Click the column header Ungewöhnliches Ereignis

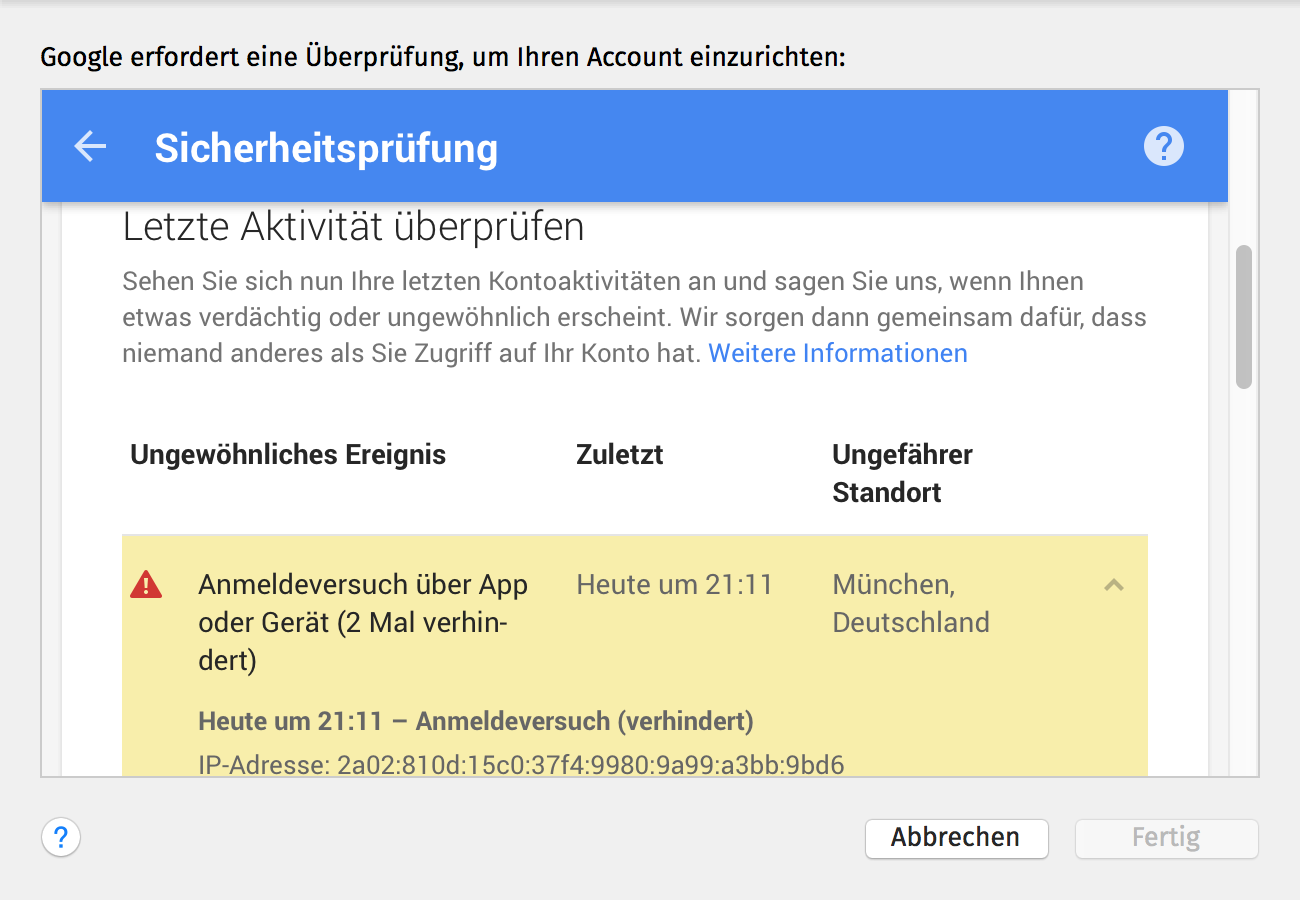point(288,455)
